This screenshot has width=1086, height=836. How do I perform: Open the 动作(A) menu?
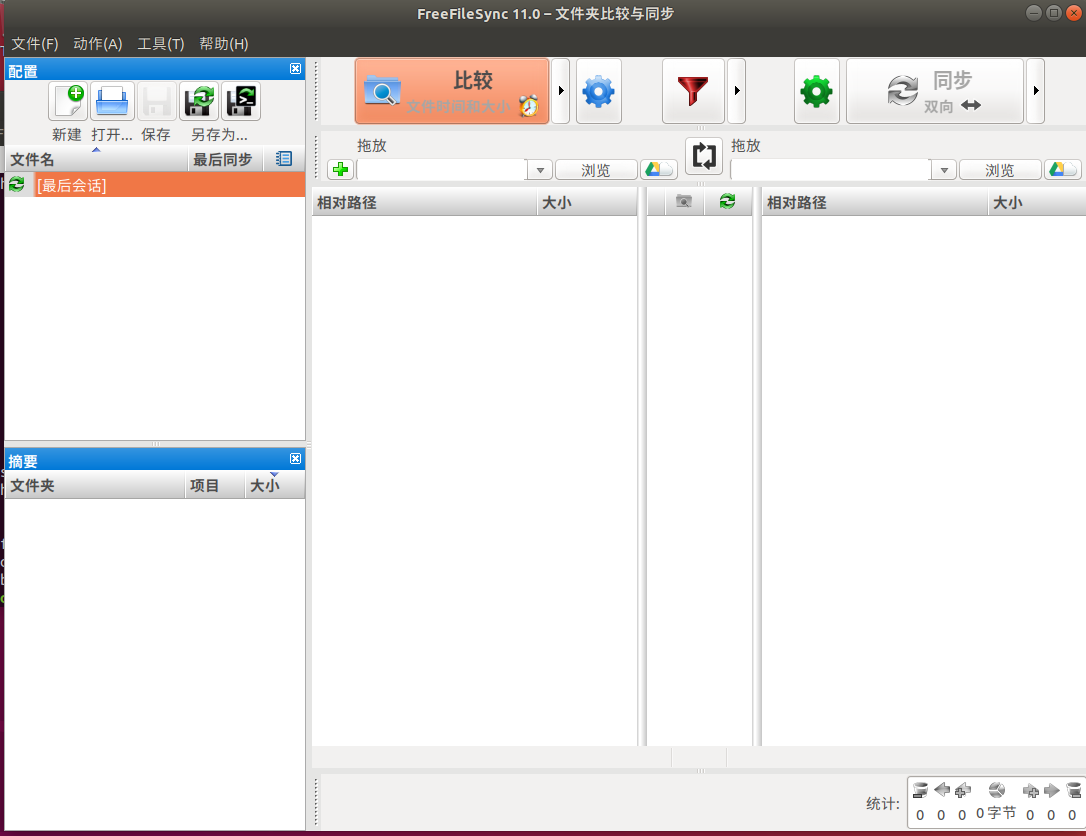98,44
